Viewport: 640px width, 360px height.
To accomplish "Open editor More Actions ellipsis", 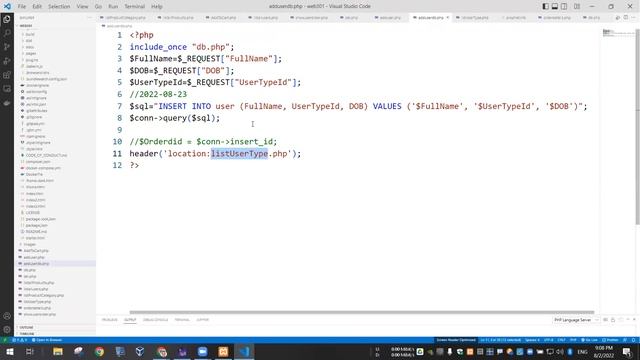I will (x=633, y=18).
